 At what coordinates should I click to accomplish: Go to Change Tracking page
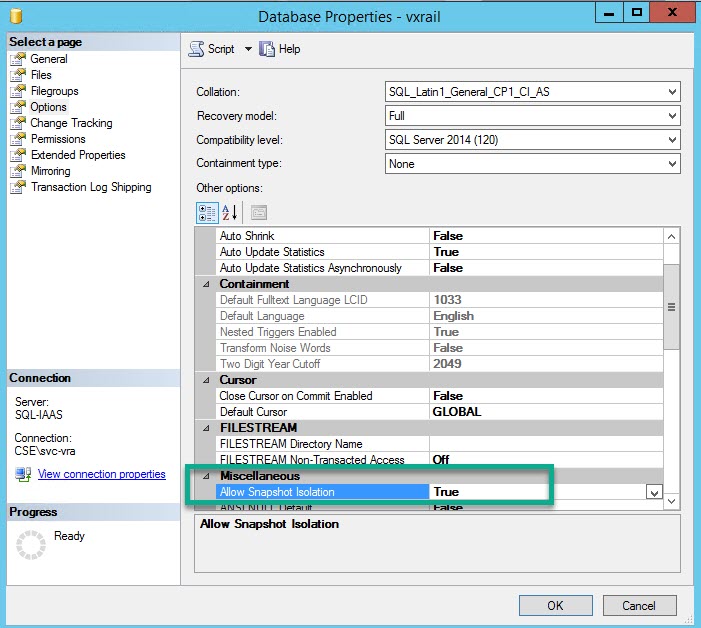point(71,123)
